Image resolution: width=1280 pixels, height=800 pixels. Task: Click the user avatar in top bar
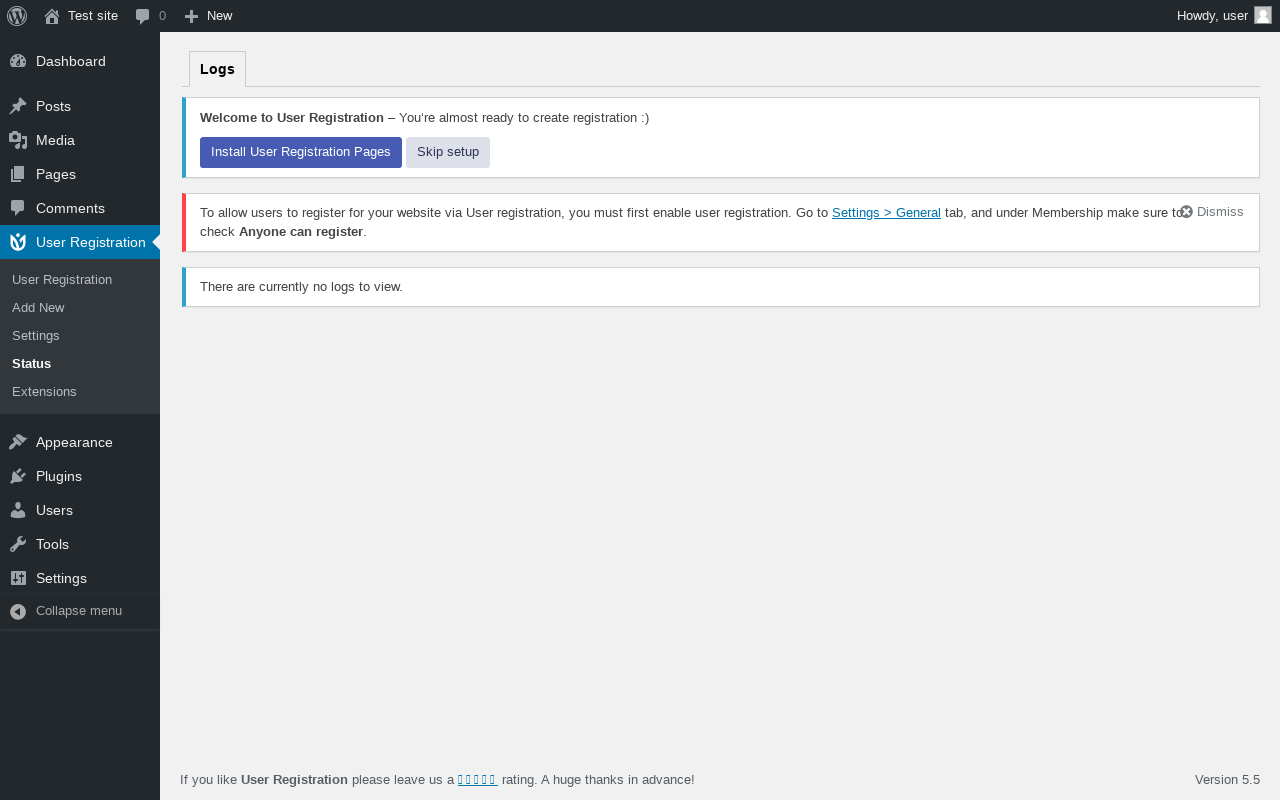[x=1263, y=15]
